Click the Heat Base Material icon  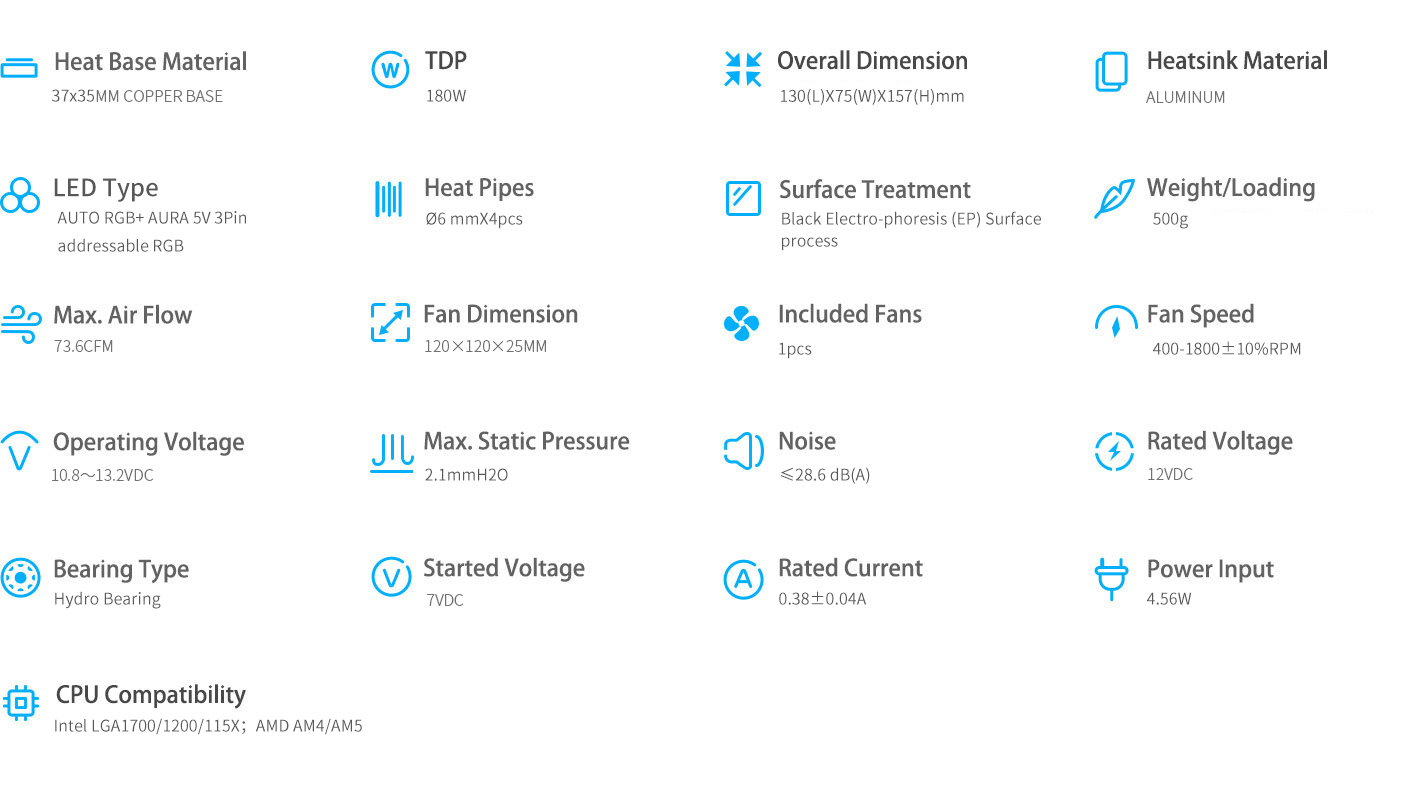click(x=19, y=69)
